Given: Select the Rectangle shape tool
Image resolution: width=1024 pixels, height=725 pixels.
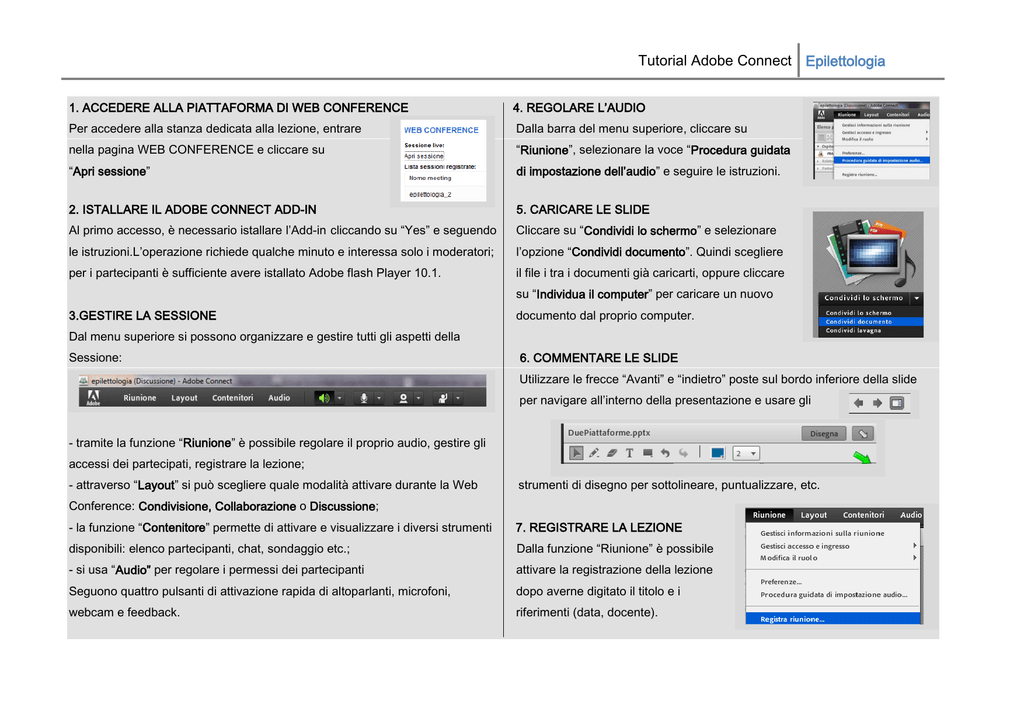Looking at the screenshot, I should (x=647, y=453).
